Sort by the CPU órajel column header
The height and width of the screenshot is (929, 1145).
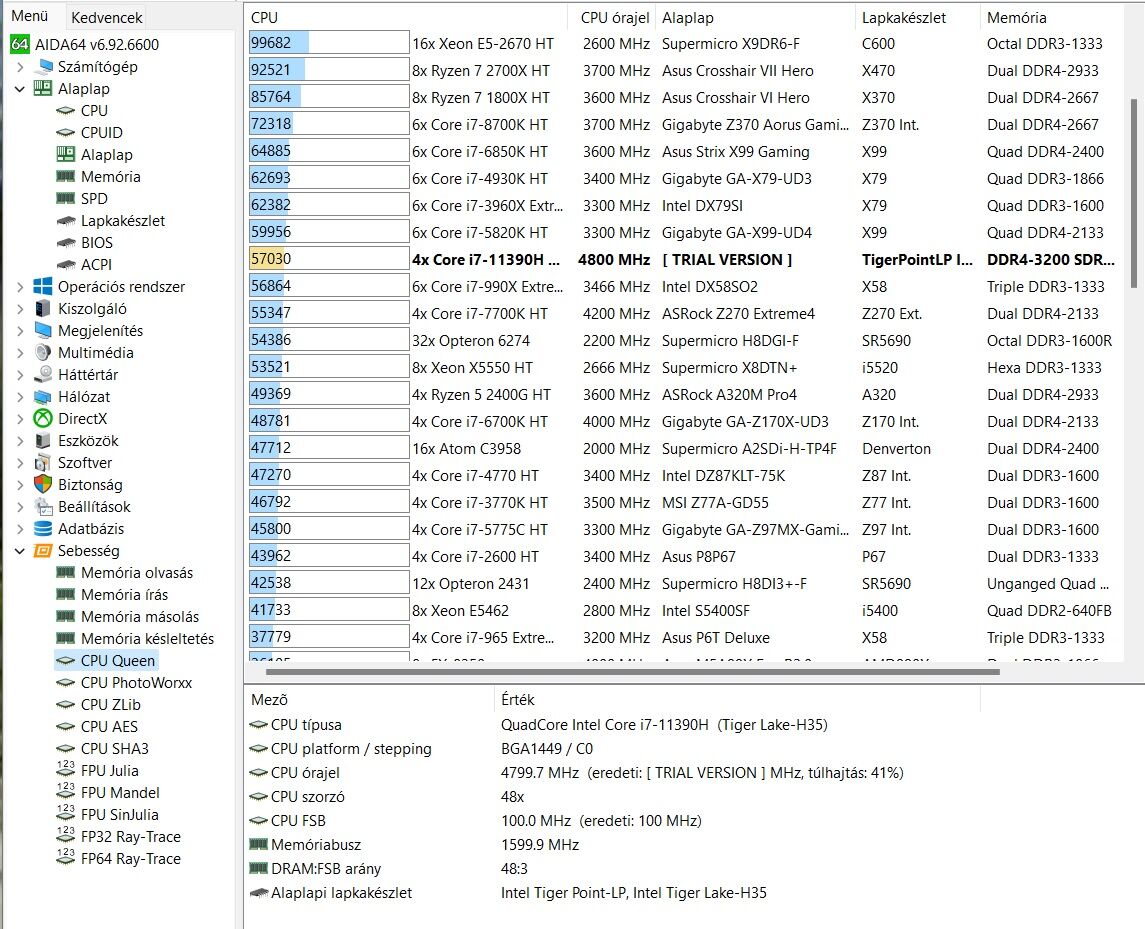pyautogui.click(x=611, y=18)
